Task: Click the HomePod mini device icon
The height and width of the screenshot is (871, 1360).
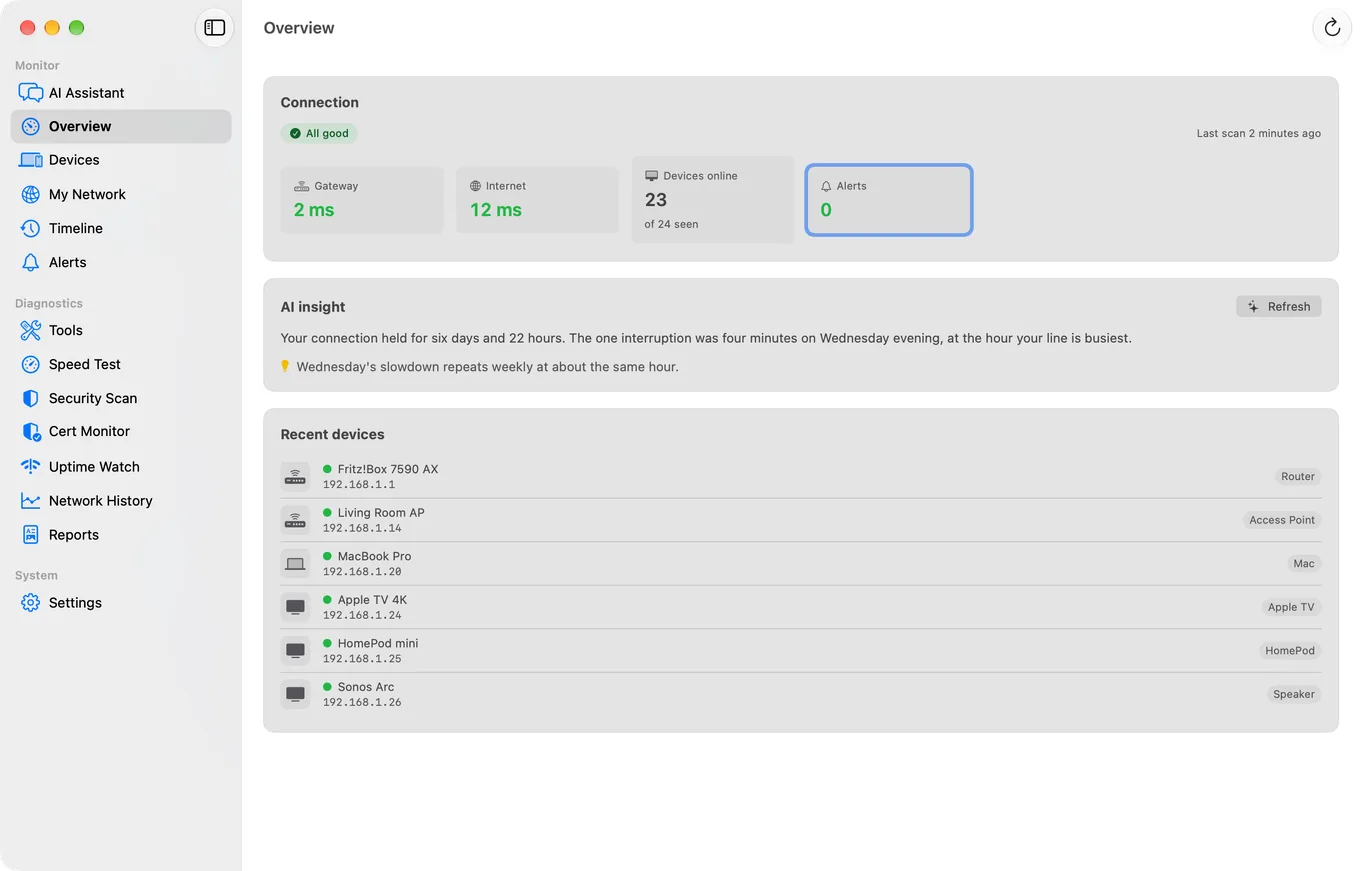Action: point(295,651)
